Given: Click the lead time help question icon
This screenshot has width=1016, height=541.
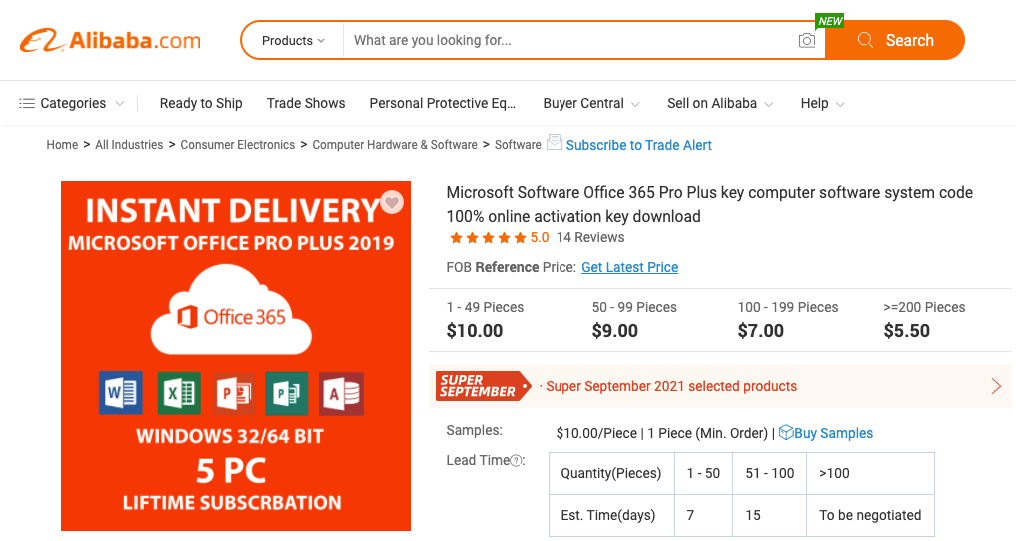Looking at the screenshot, I should (517, 461).
